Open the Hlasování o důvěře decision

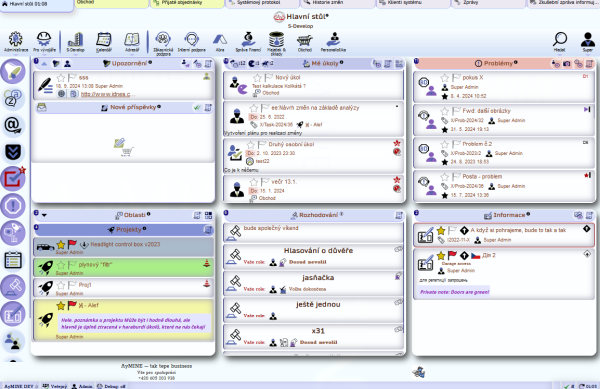(318, 251)
